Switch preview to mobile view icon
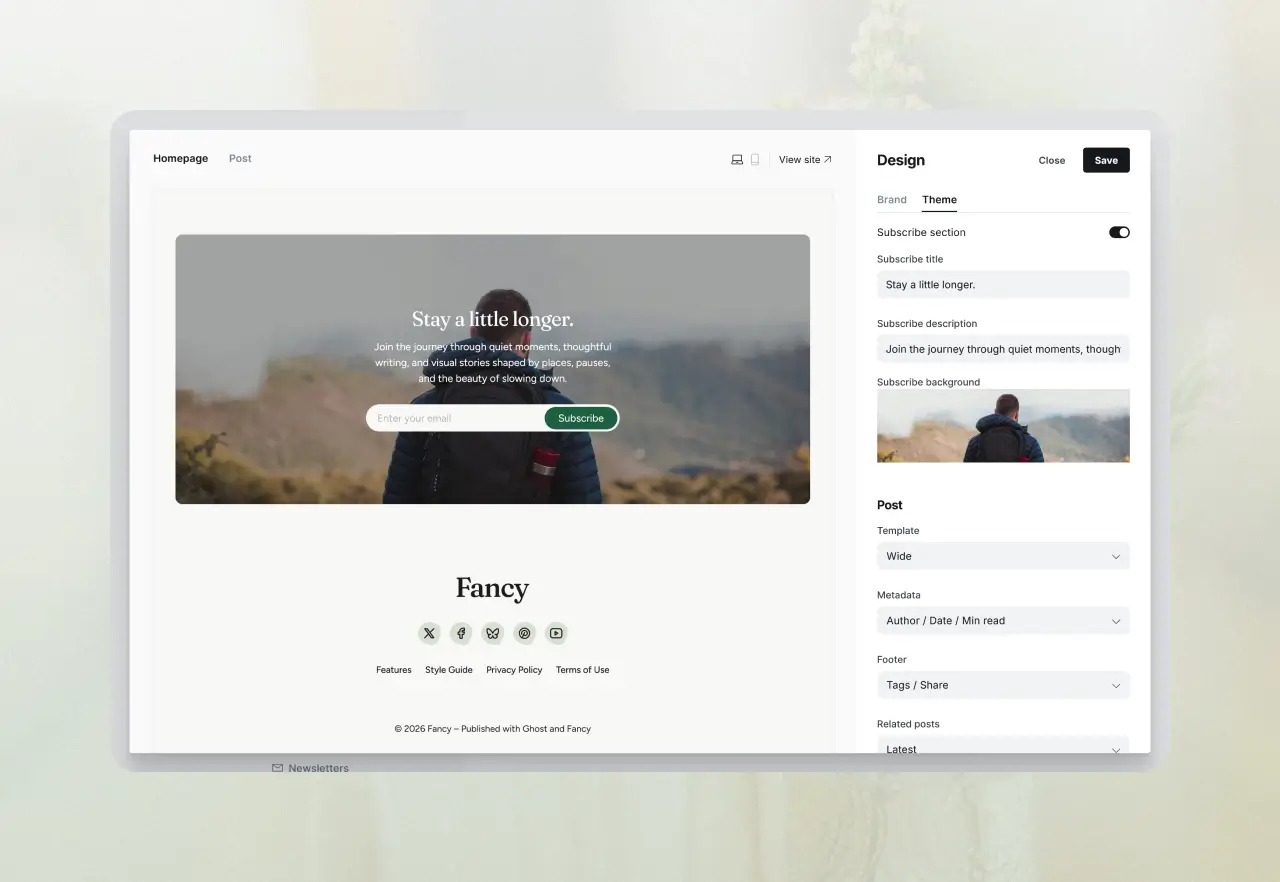The width and height of the screenshot is (1280, 882). point(755,160)
